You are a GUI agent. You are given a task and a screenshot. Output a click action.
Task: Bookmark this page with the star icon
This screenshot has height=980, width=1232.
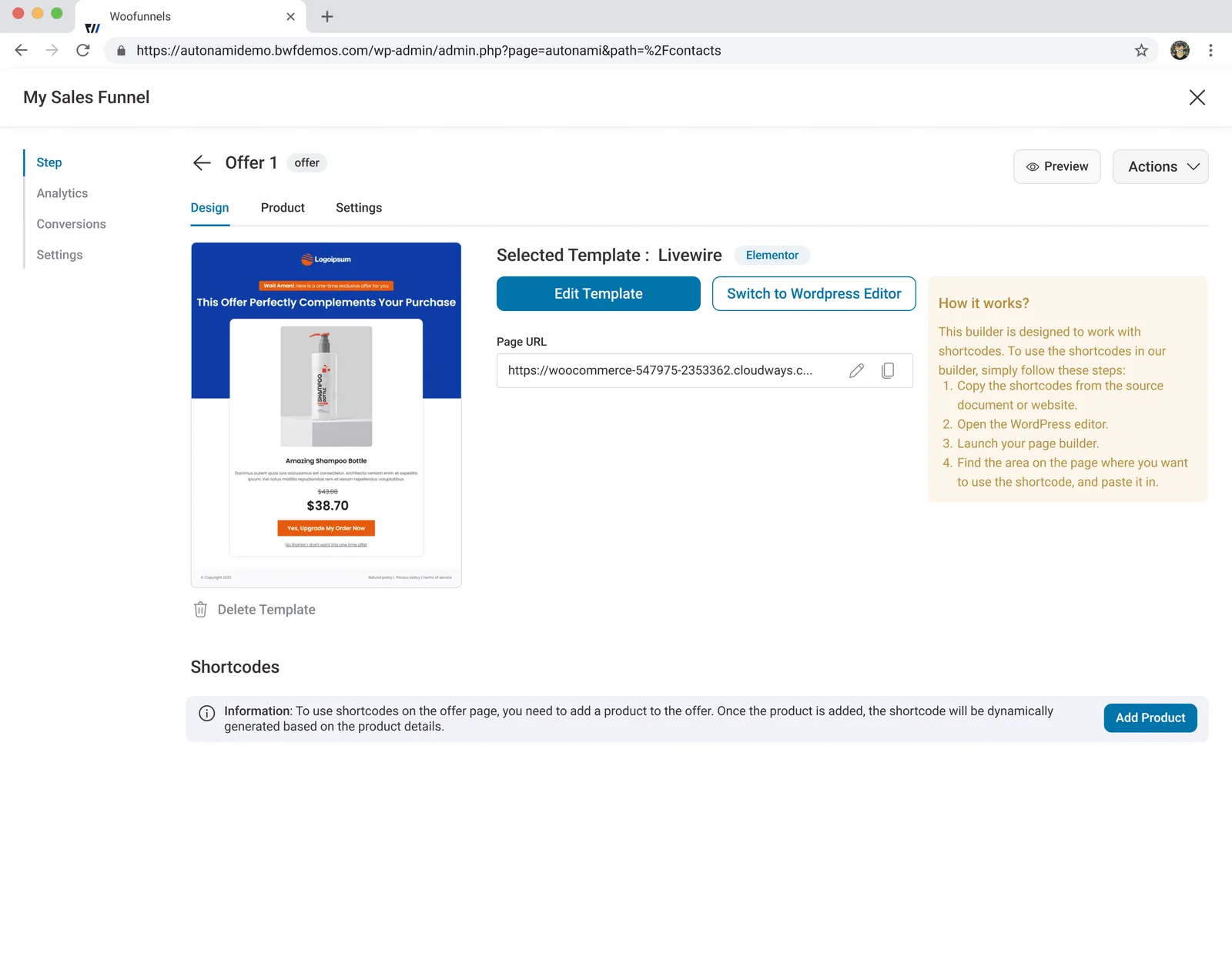tap(1141, 51)
